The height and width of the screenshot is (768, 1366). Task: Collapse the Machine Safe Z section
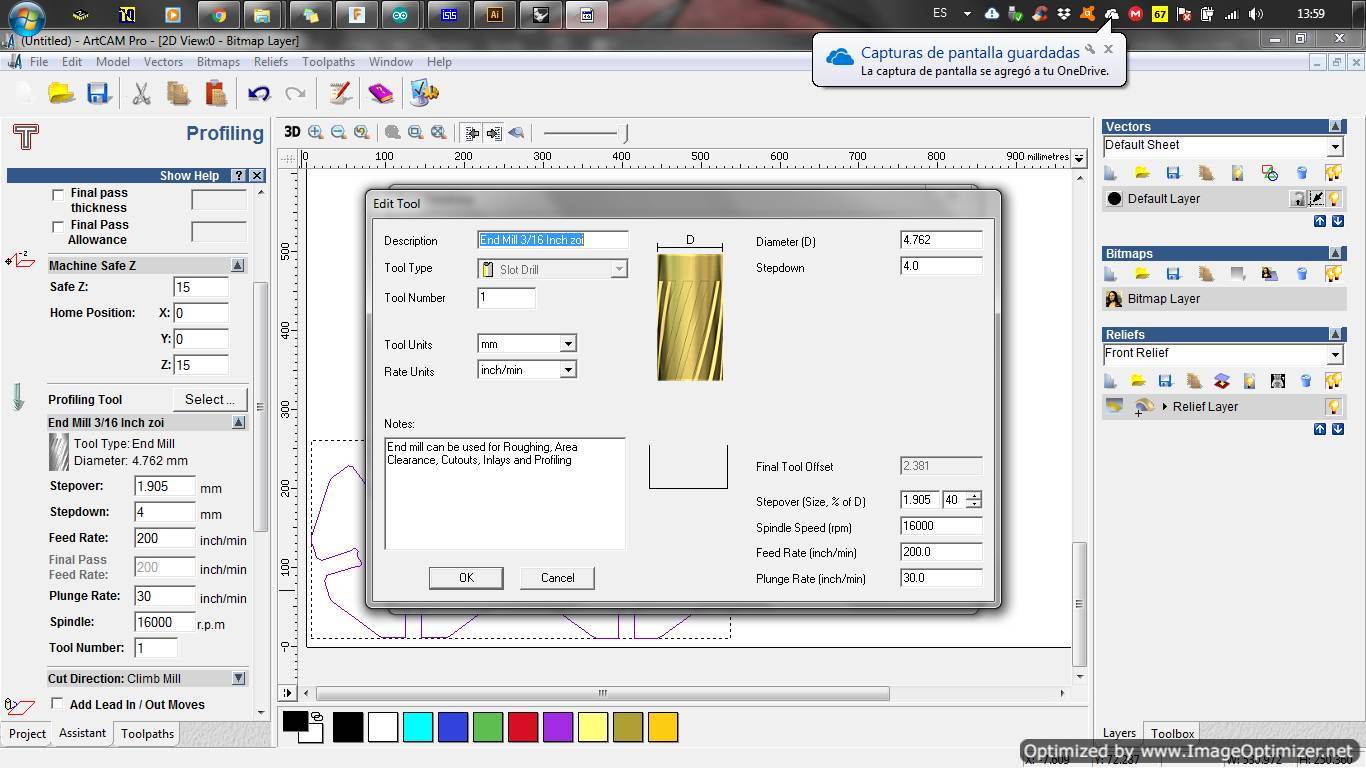click(238, 265)
